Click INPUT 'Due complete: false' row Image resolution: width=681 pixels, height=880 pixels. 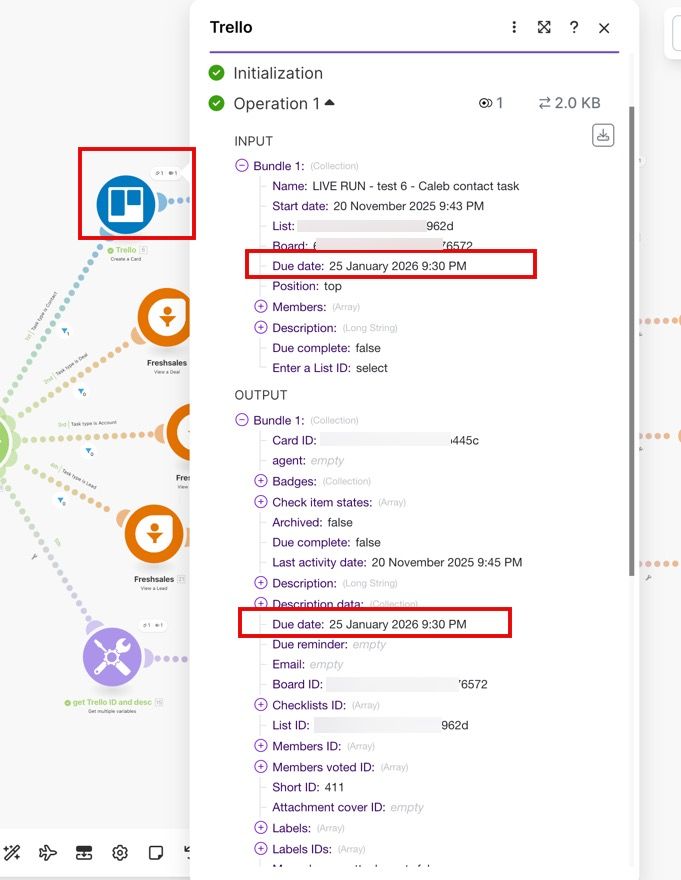pyautogui.click(x=326, y=348)
